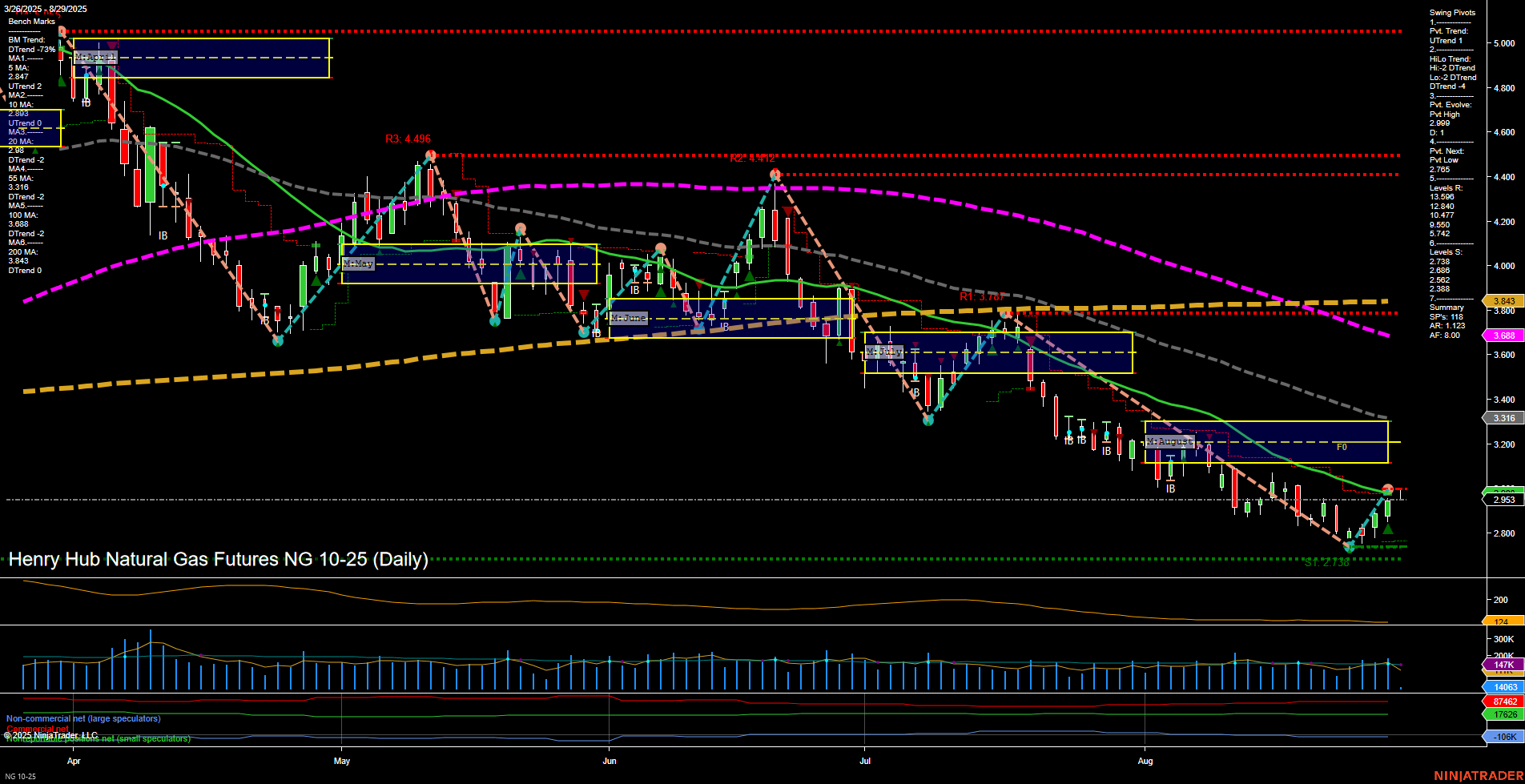Click the purple 147K volume marker
Image resolution: width=1525 pixels, height=784 pixels.
pos(1504,665)
